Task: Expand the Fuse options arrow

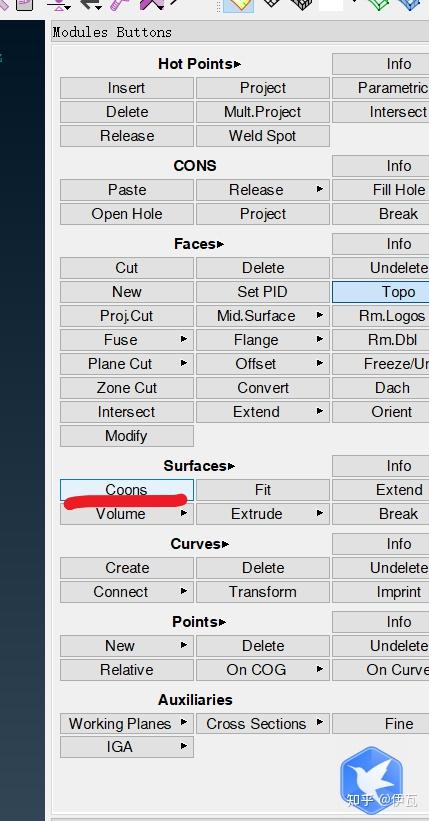Action: 183,340
